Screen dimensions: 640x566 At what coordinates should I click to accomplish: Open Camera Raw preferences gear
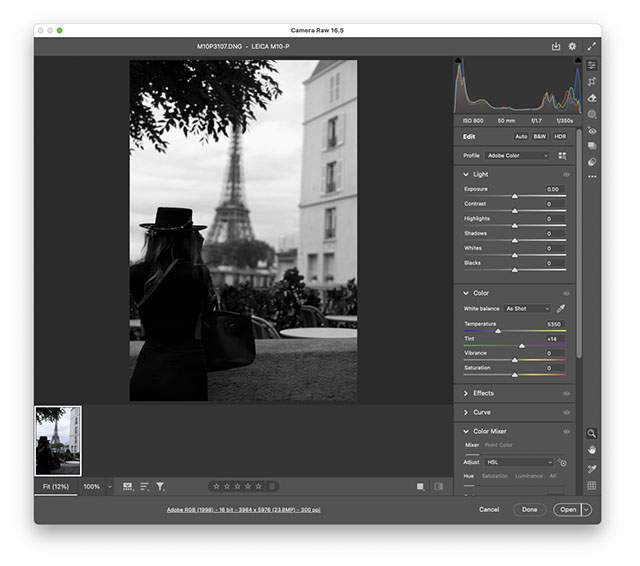[572, 47]
